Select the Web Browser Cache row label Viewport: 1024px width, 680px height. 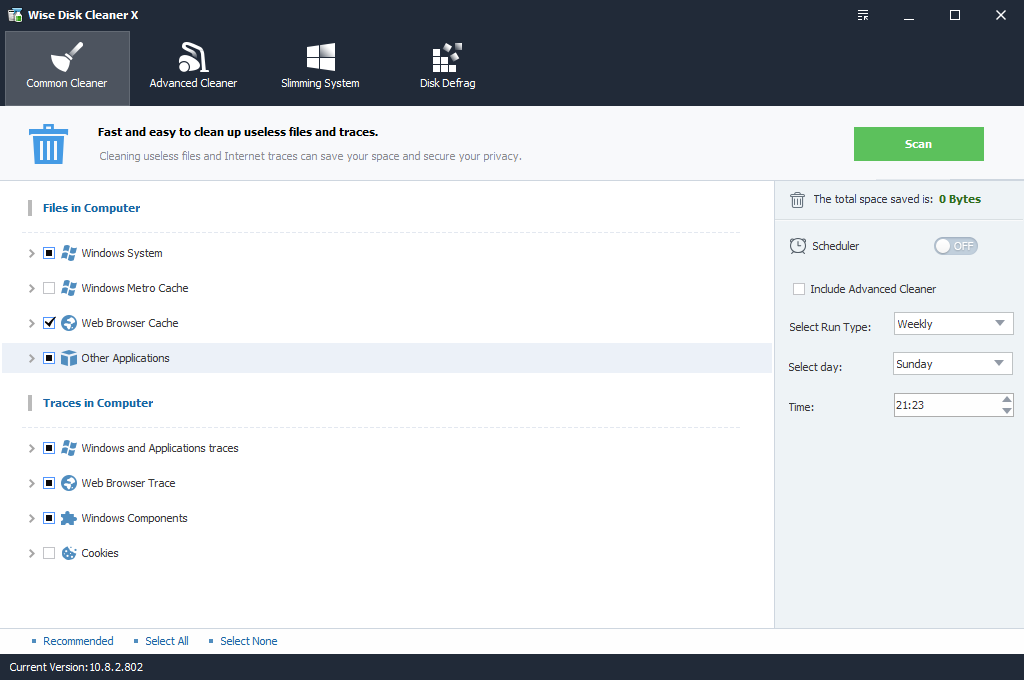click(x=129, y=323)
